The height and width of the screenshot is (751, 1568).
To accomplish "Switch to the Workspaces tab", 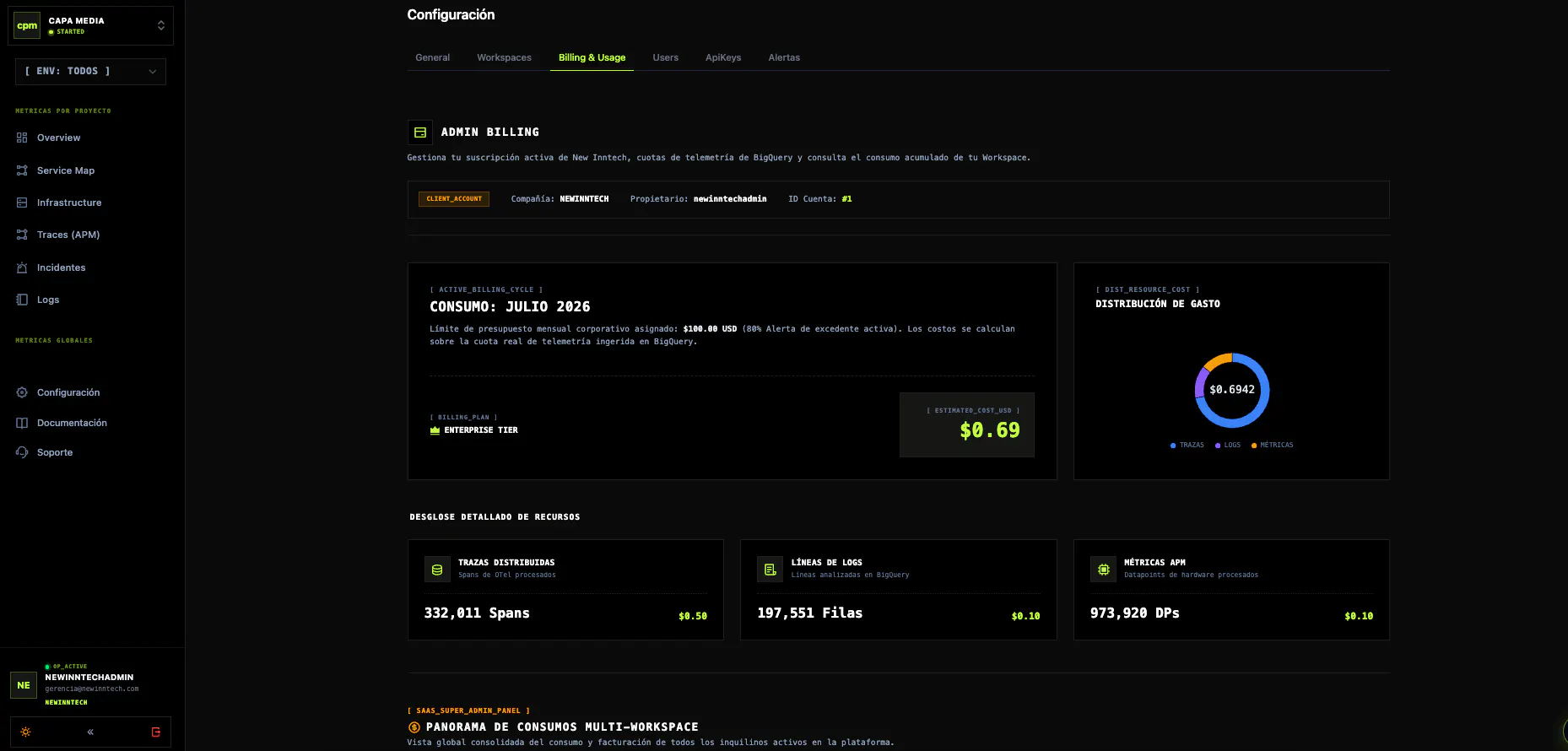I will tap(504, 57).
